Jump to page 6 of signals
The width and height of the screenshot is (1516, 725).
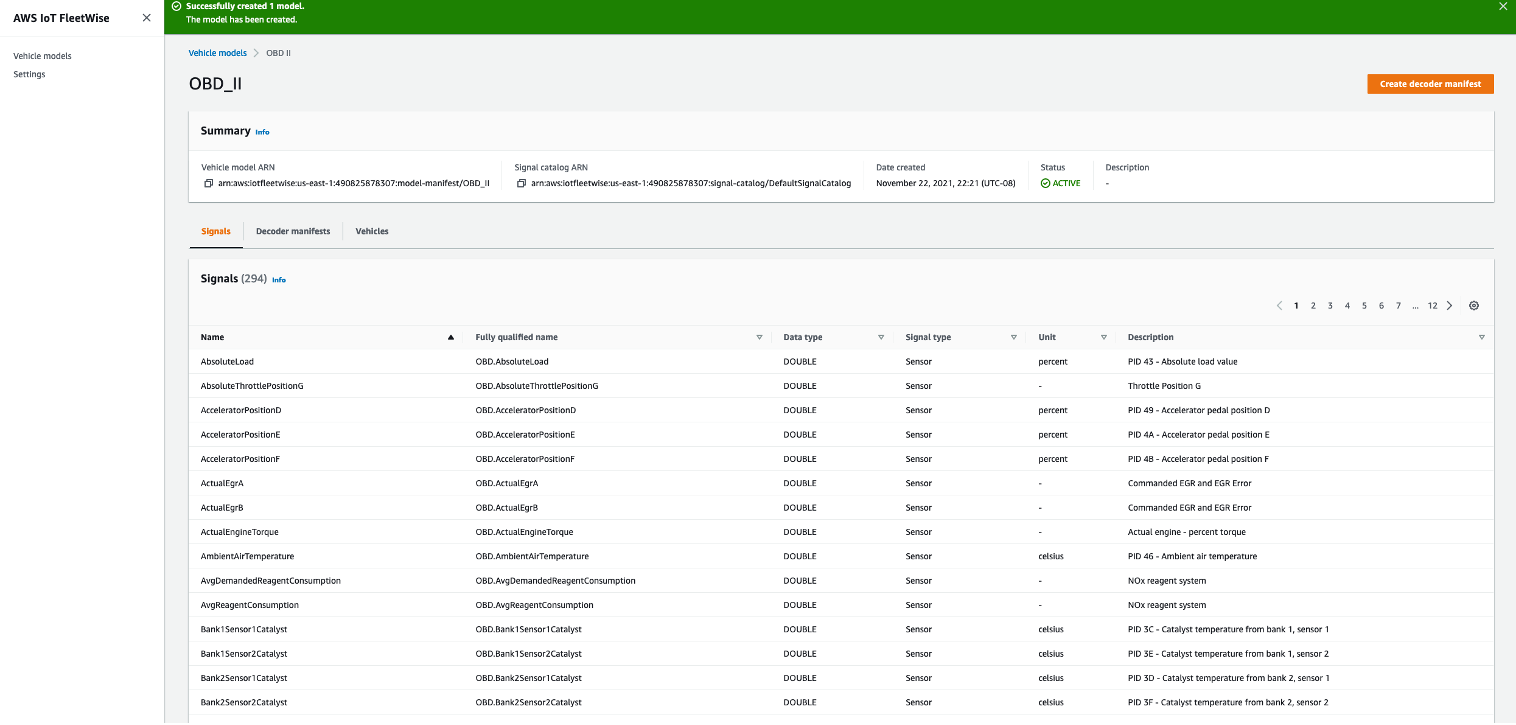(1381, 306)
